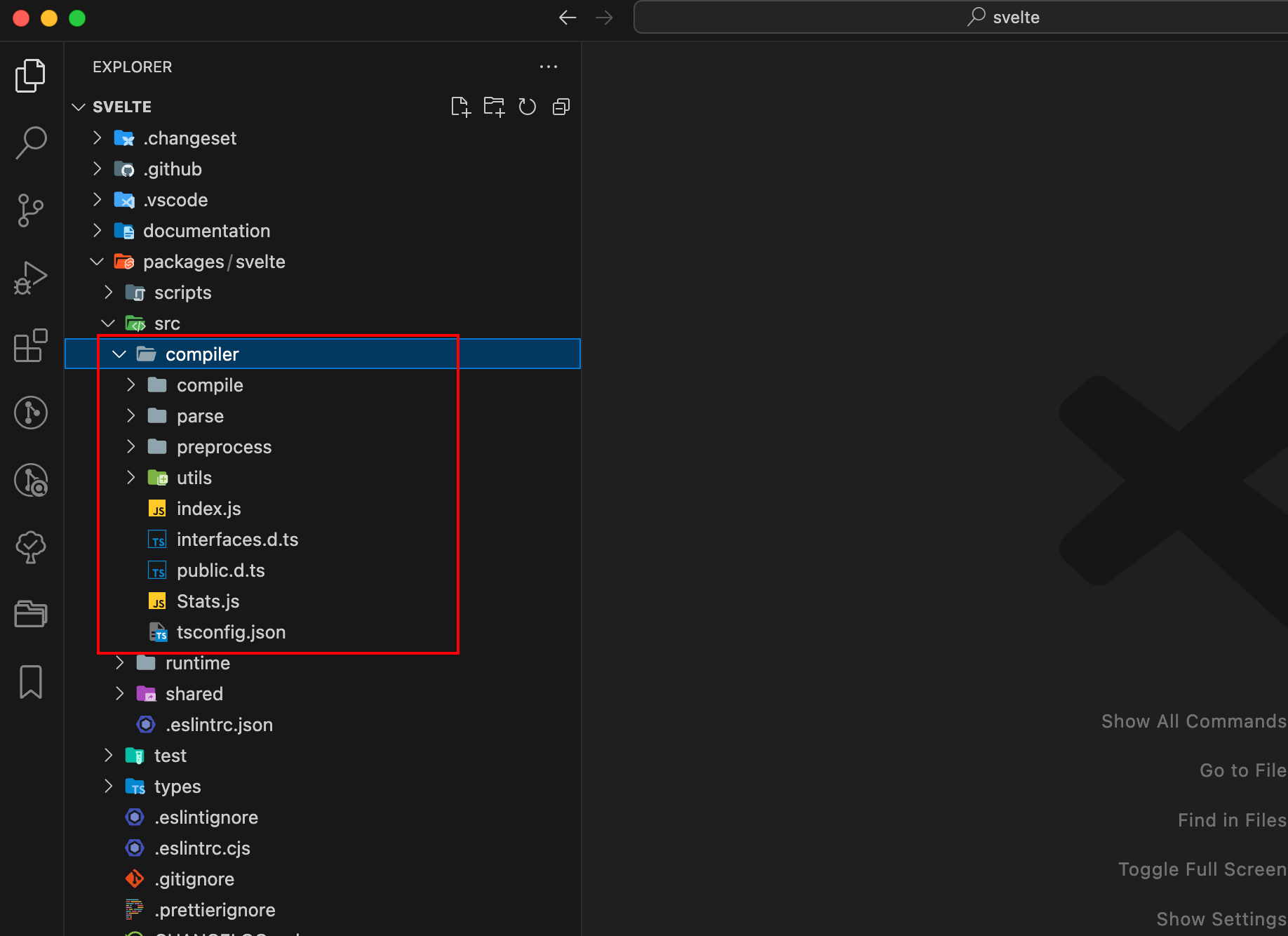
Task: Refresh the explorer file tree
Action: pyautogui.click(x=527, y=107)
